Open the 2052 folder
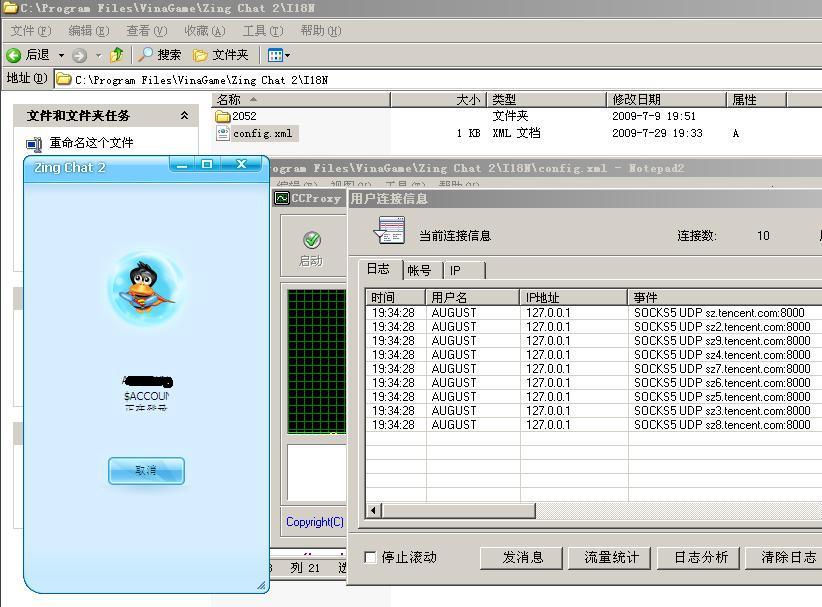This screenshot has width=822, height=607. click(x=223, y=116)
